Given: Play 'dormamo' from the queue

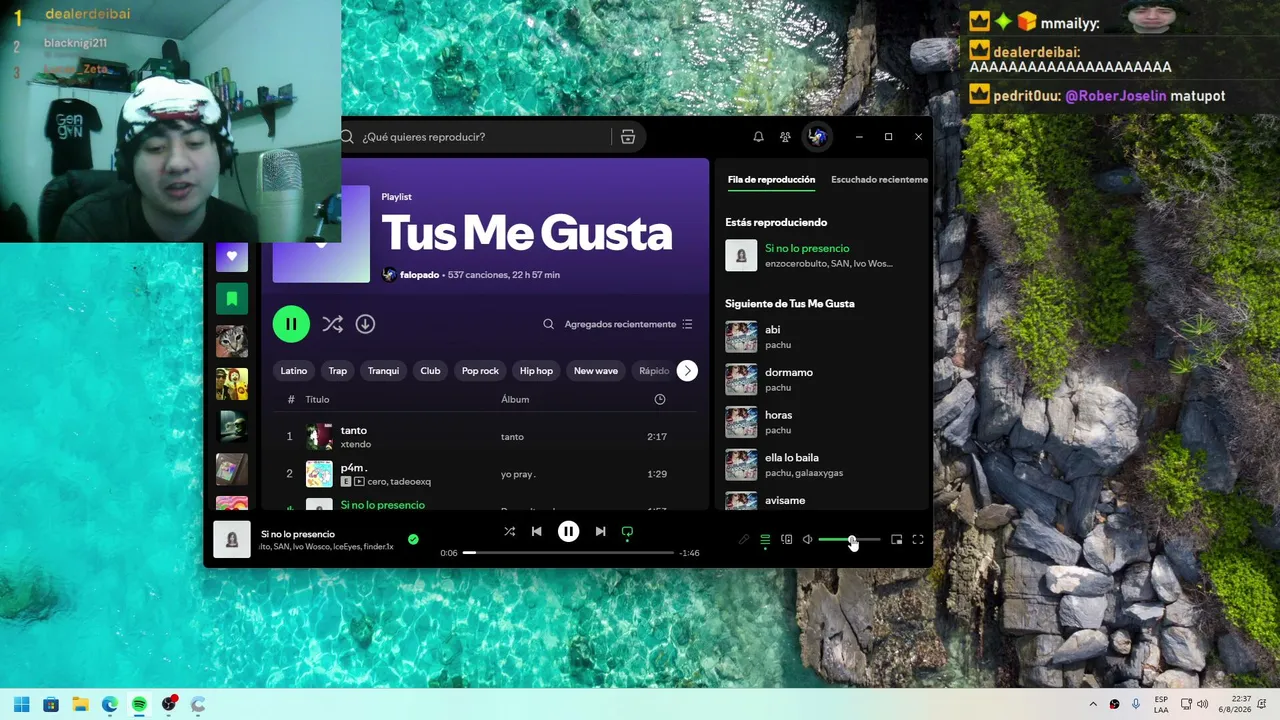Looking at the screenshot, I should tap(821, 380).
